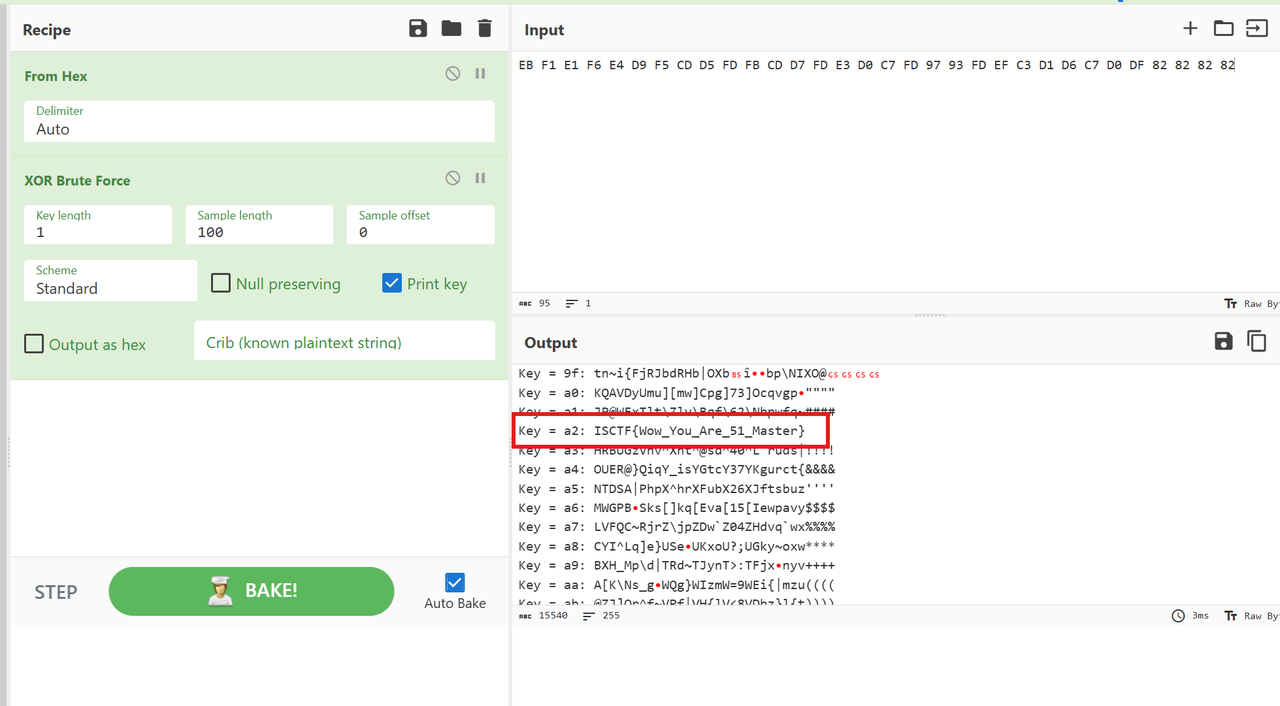Enable Output as hex checkbox
1280x706 pixels.
pyautogui.click(x=34, y=344)
